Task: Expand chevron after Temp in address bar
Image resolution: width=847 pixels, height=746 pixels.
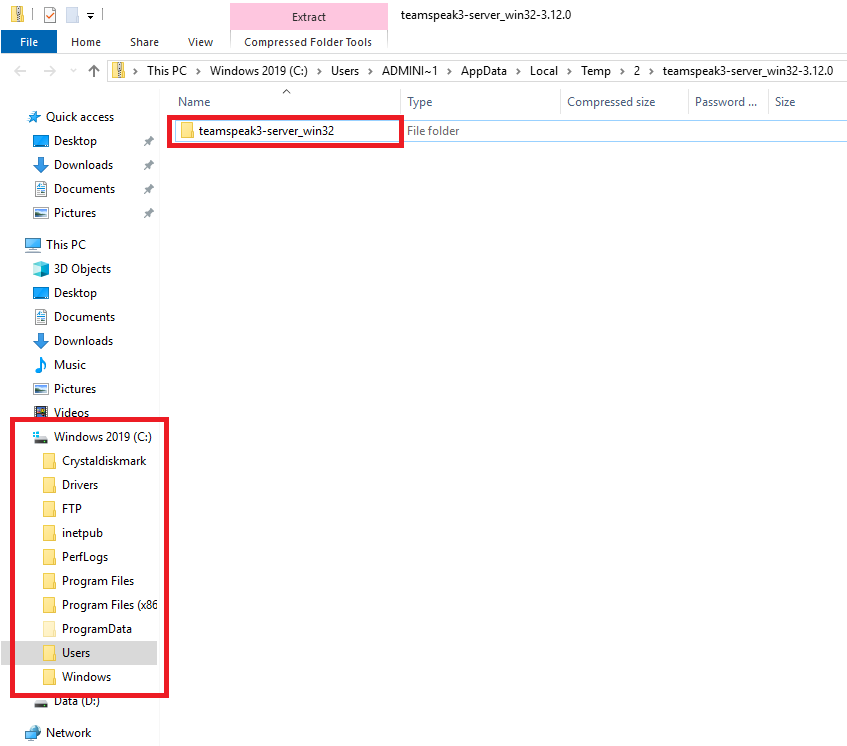Action: pyautogui.click(x=622, y=71)
